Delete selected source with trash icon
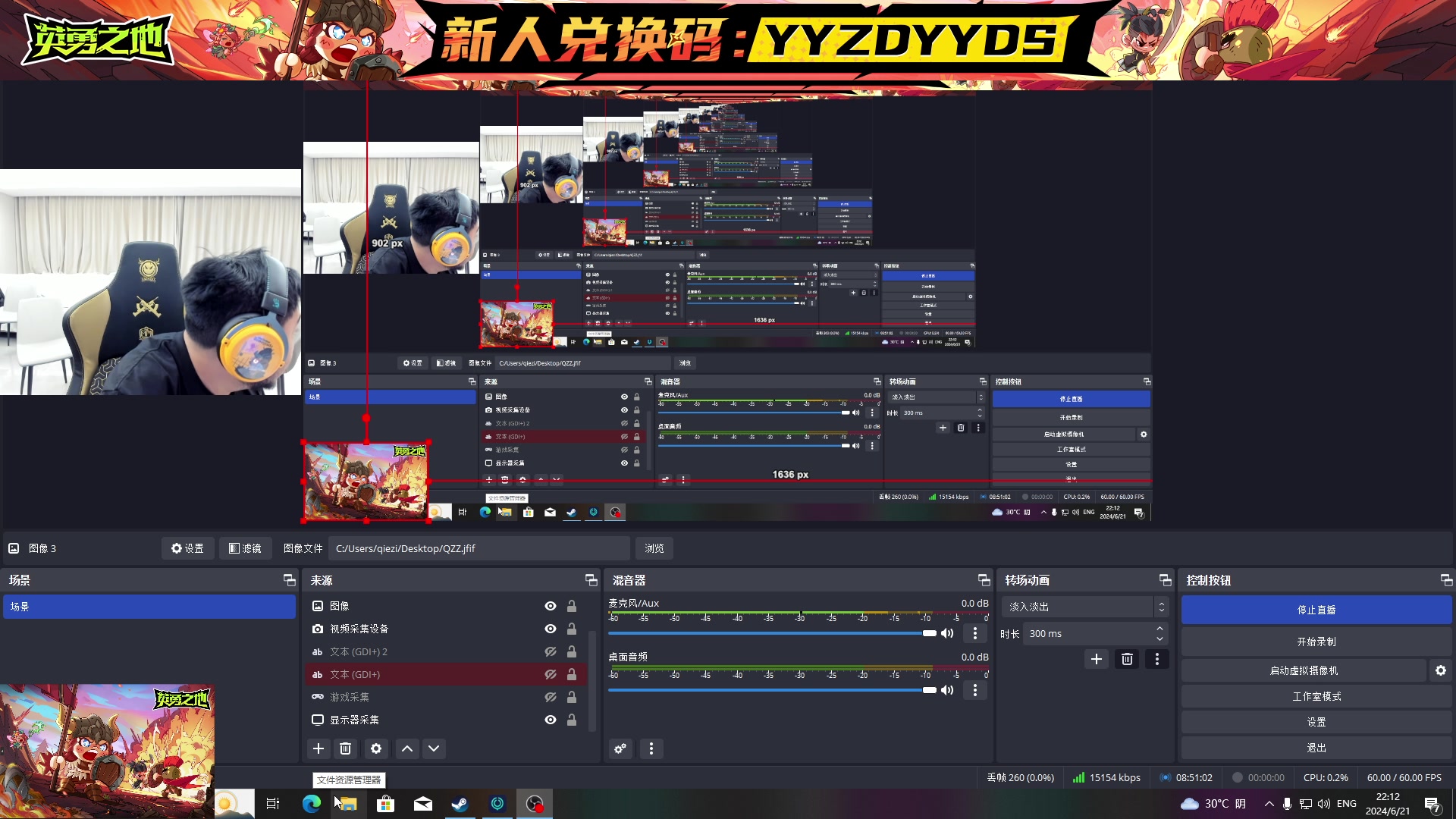1456x819 pixels. pos(346,748)
